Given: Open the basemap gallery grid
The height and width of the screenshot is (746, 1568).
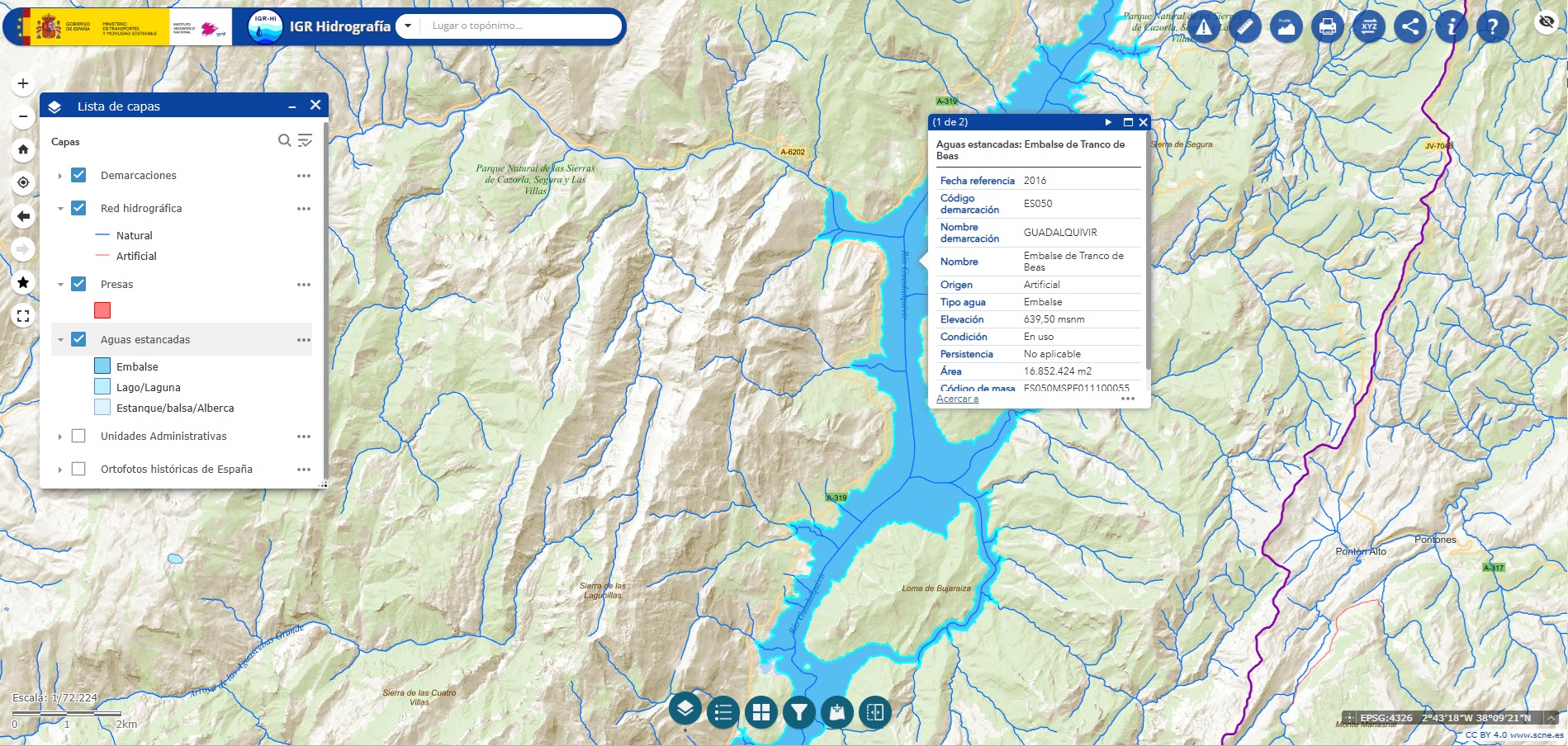Looking at the screenshot, I should pyautogui.click(x=761, y=711).
